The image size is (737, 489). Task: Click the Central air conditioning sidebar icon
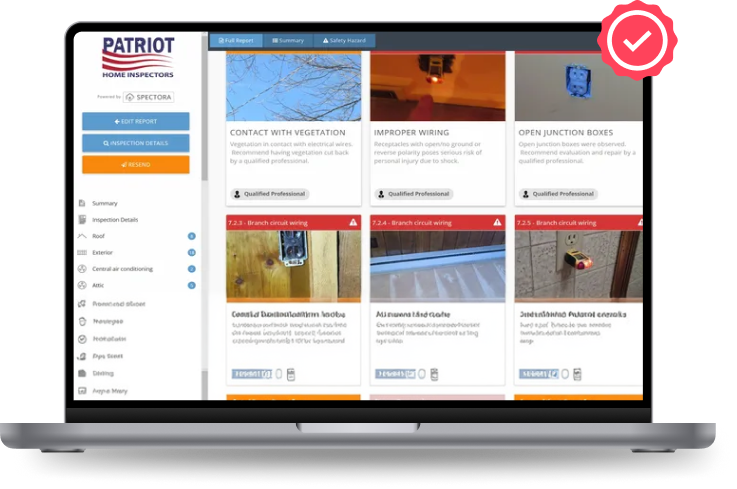[x=81, y=269]
